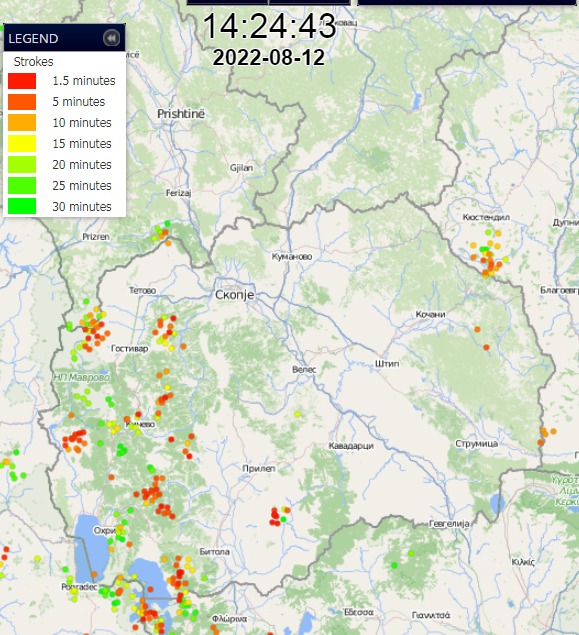Click the Φλώρινα town label
The width and height of the screenshot is (579, 635).
pyautogui.click(x=230, y=619)
